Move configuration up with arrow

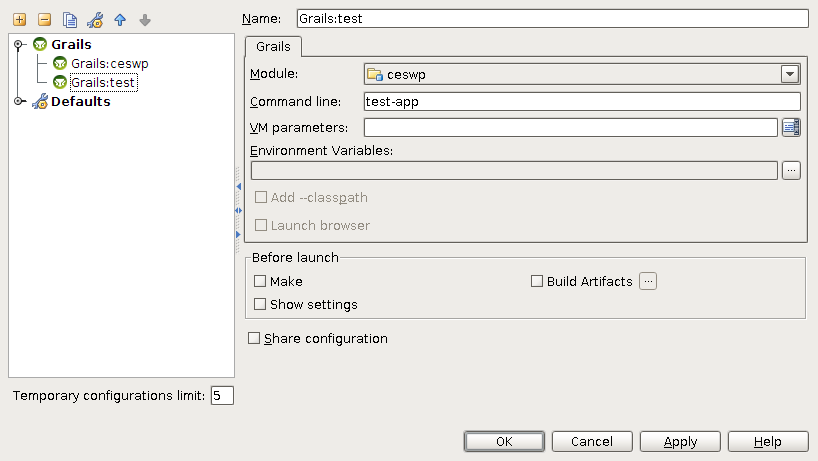coord(120,20)
